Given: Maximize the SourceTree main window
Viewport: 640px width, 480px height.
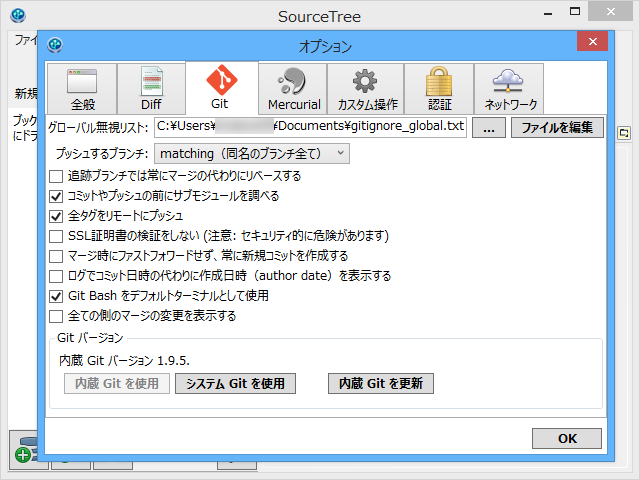Looking at the screenshot, I should pyautogui.click(x=575, y=12).
